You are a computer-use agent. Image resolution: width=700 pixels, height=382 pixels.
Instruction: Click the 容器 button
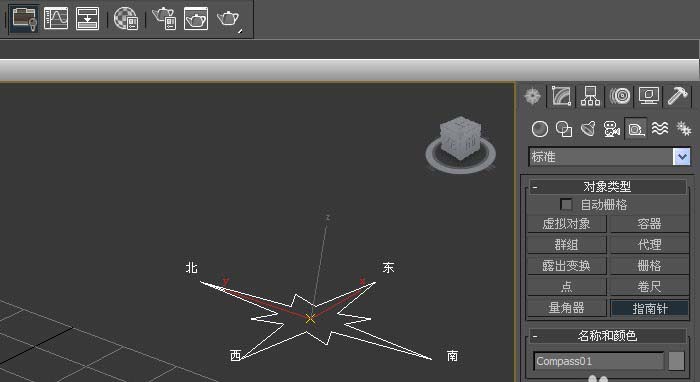pyautogui.click(x=650, y=224)
